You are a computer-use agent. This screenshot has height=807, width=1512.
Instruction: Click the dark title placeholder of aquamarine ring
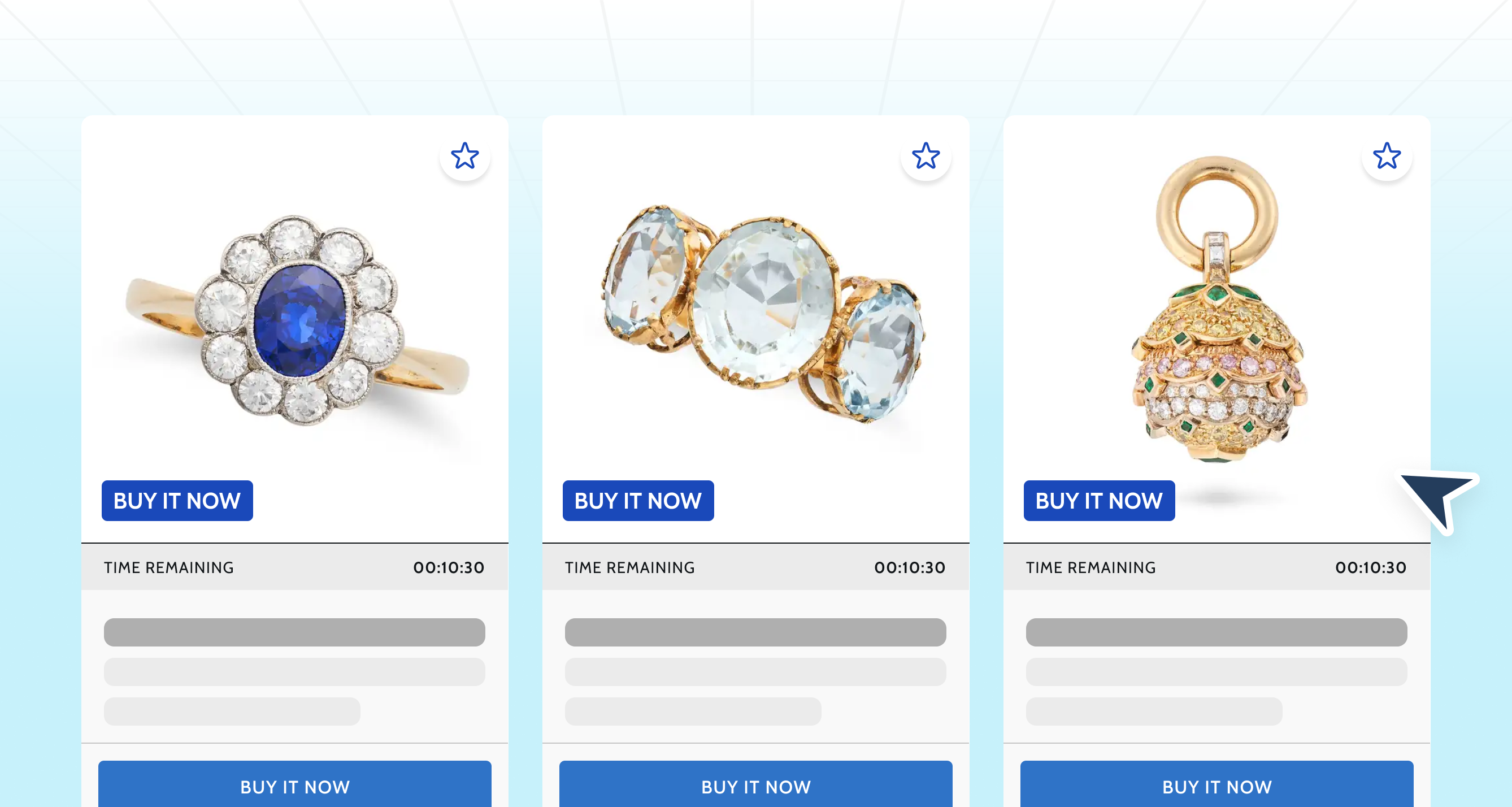pos(755,632)
